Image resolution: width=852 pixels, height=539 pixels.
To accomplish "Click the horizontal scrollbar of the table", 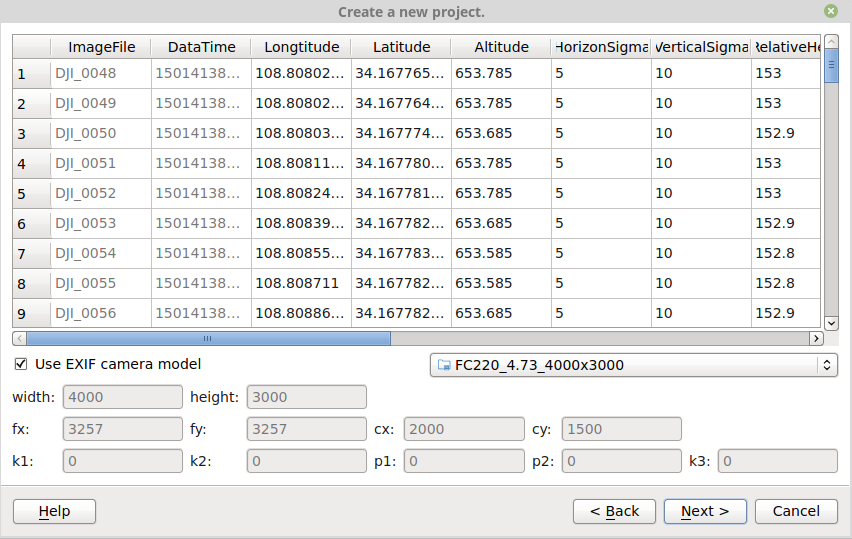I will tap(208, 339).
